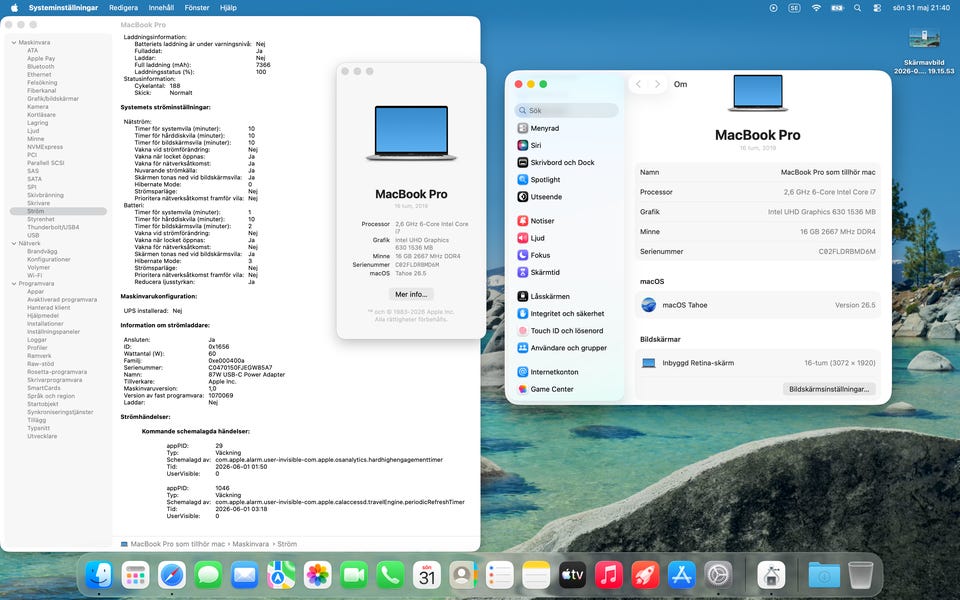
Task: Open the Hjälp menu
Action: coord(228,8)
